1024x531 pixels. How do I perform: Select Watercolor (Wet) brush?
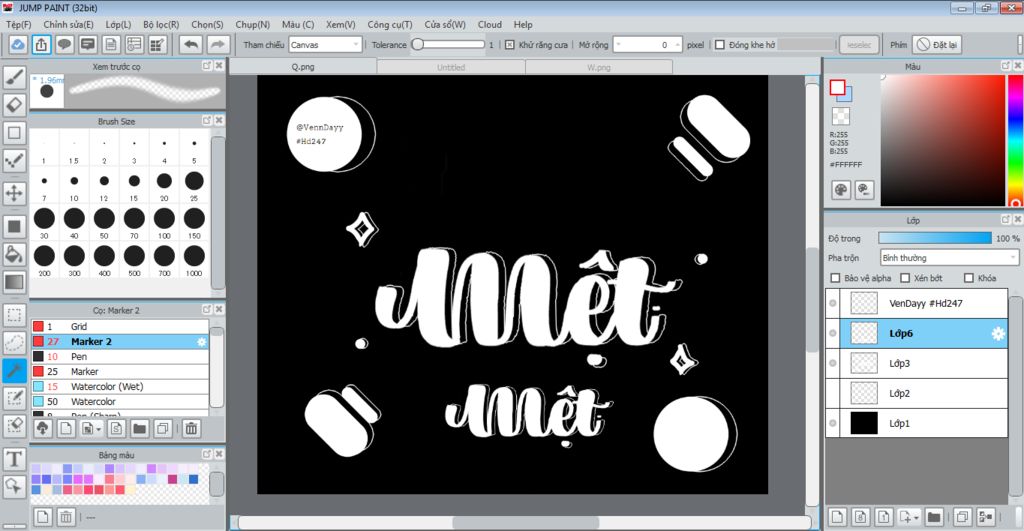point(120,387)
